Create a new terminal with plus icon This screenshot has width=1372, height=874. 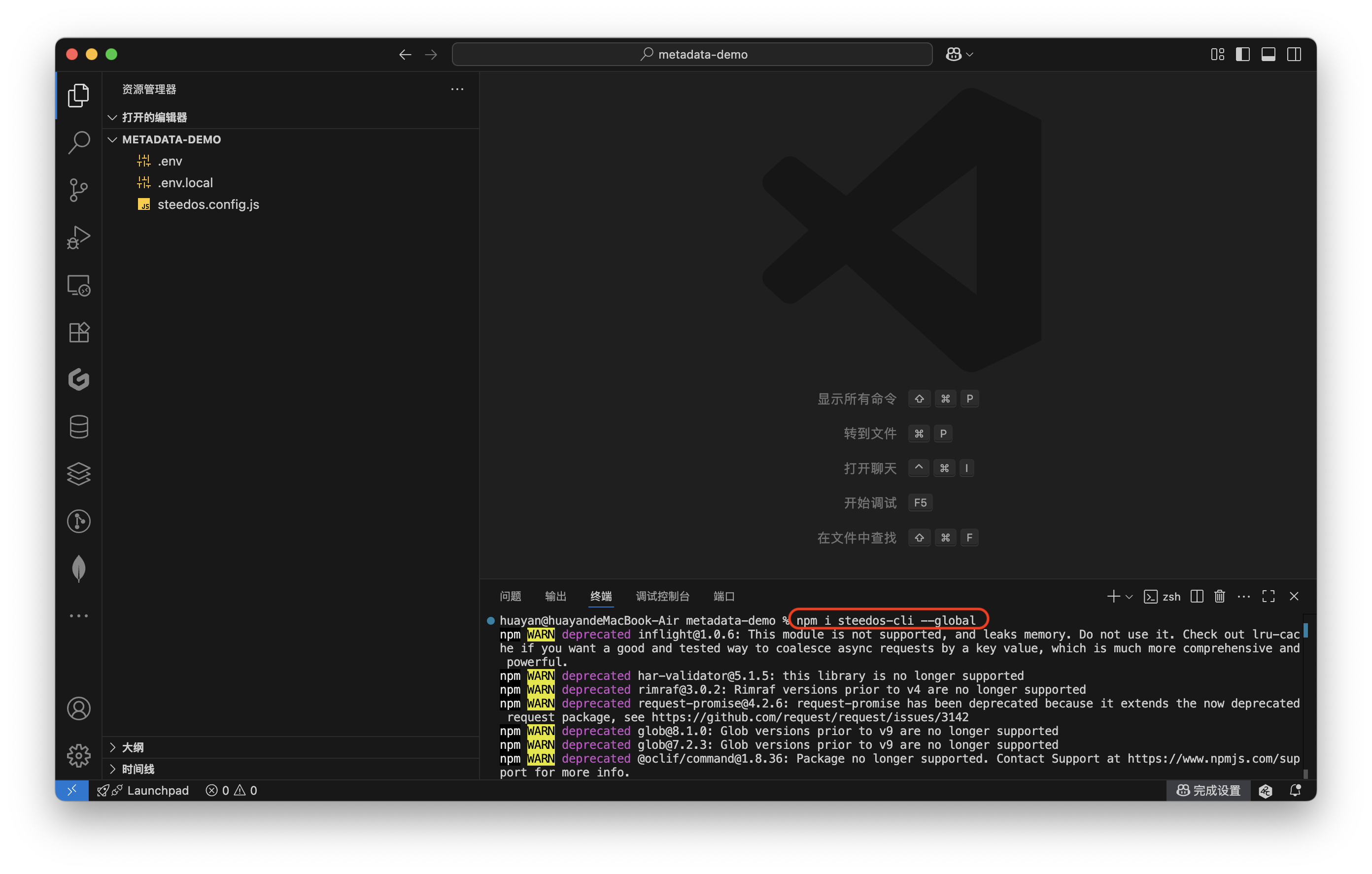click(1113, 597)
